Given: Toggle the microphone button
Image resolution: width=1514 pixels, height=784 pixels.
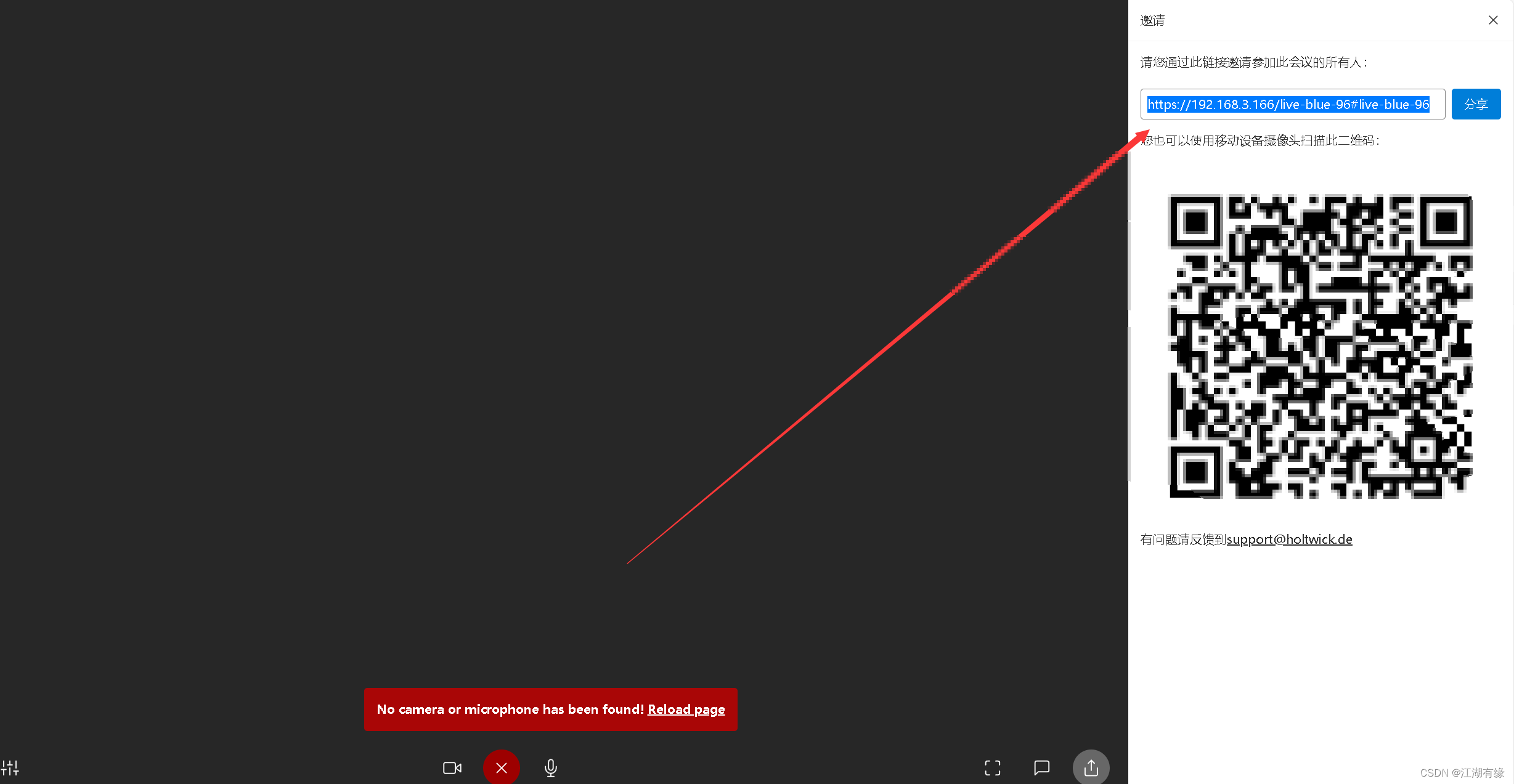Looking at the screenshot, I should click(551, 768).
